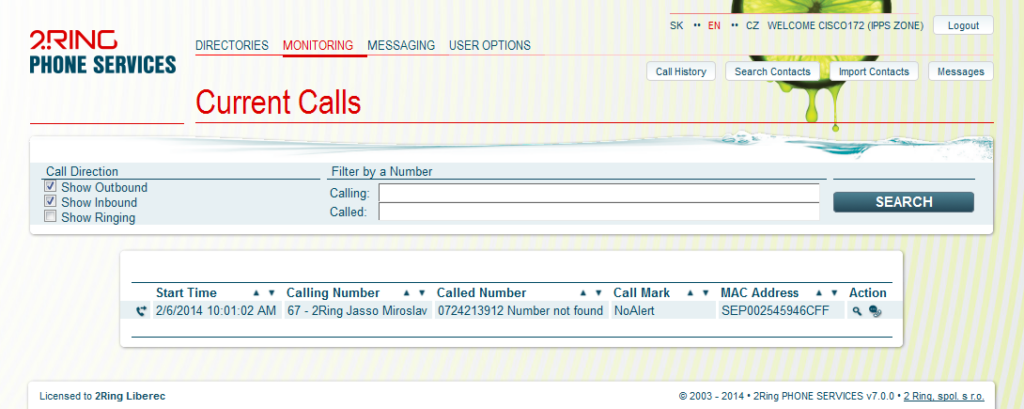The width and height of the screenshot is (1024, 409).
Task: Click the Calling Number column header
Action: [333, 293]
